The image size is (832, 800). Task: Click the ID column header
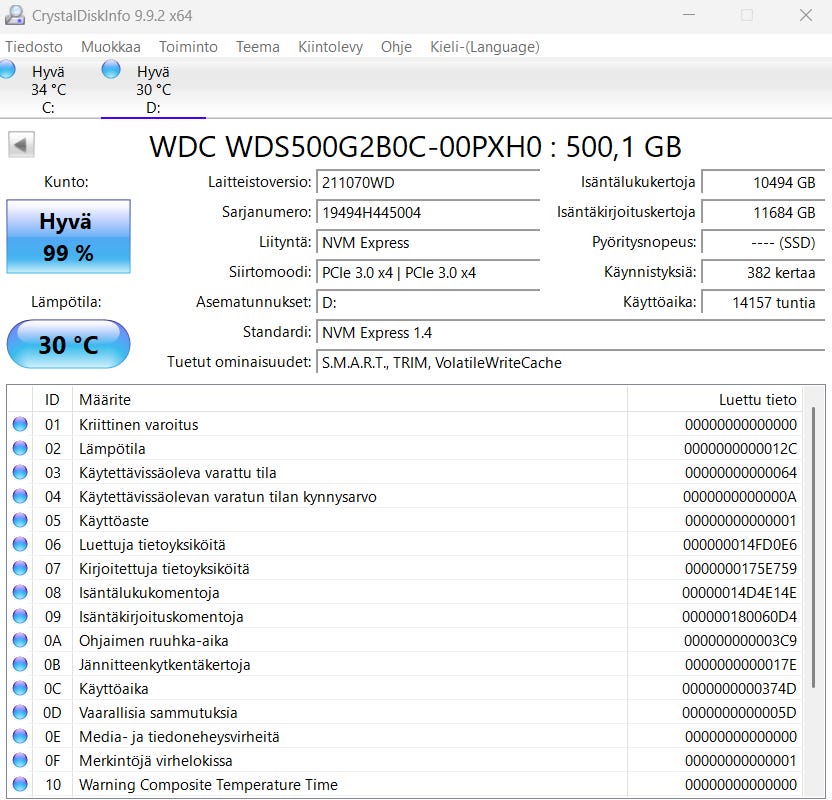pos(52,399)
